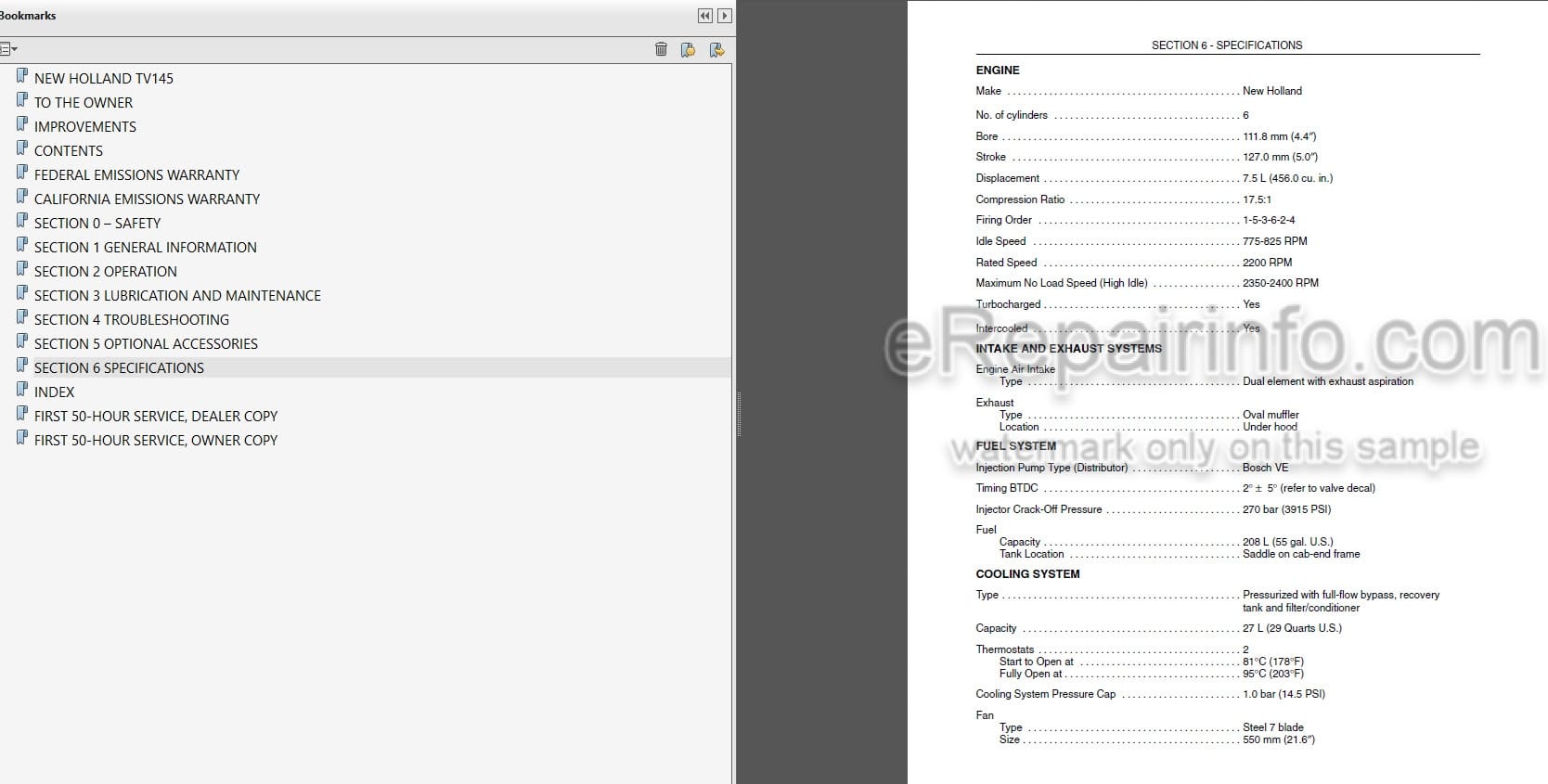Jump to SECTION 2 OPERATION bookmark
The width and height of the screenshot is (1548, 784).
tap(106, 272)
